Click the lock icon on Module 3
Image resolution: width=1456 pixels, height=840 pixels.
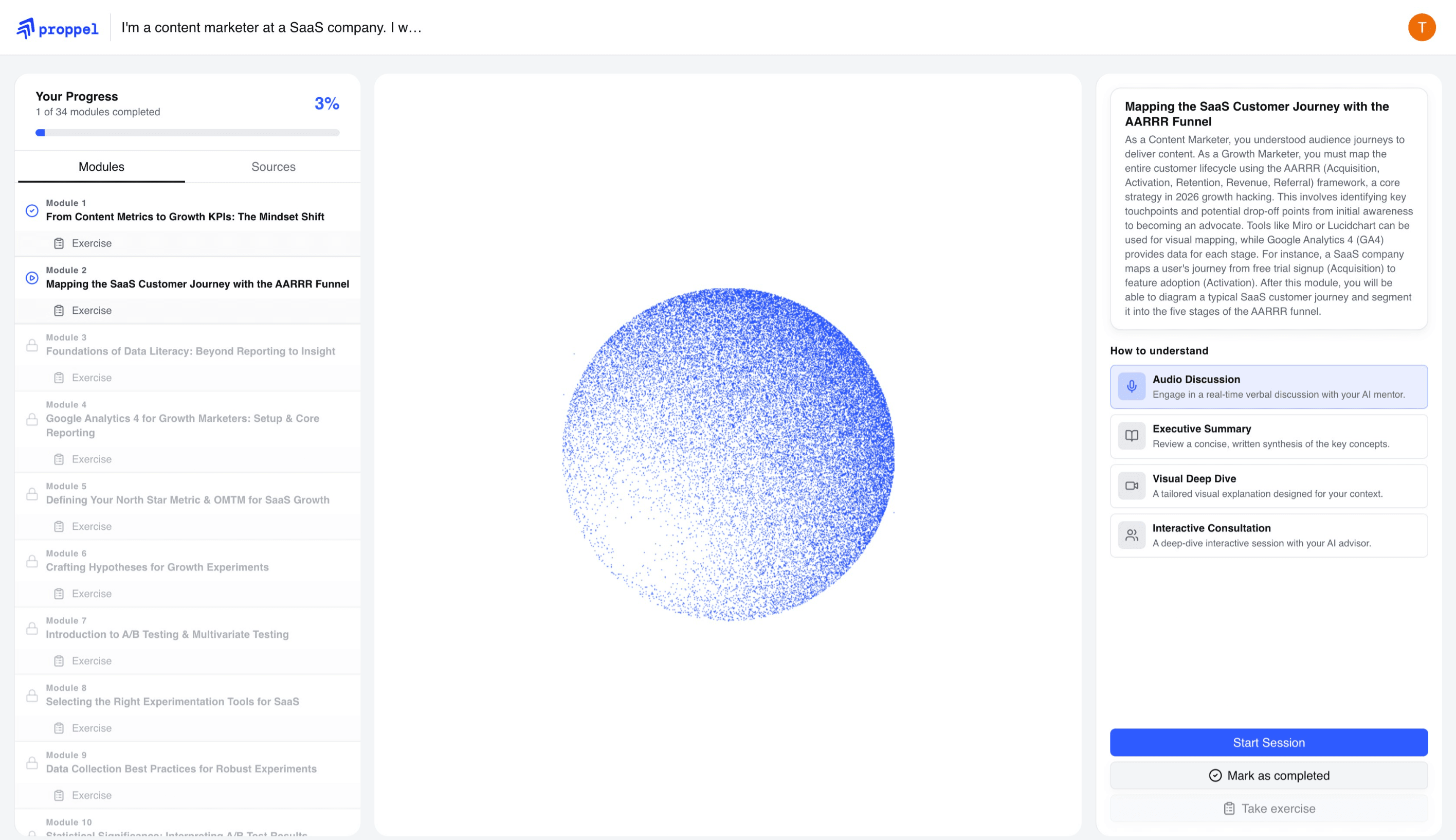click(32, 345)
